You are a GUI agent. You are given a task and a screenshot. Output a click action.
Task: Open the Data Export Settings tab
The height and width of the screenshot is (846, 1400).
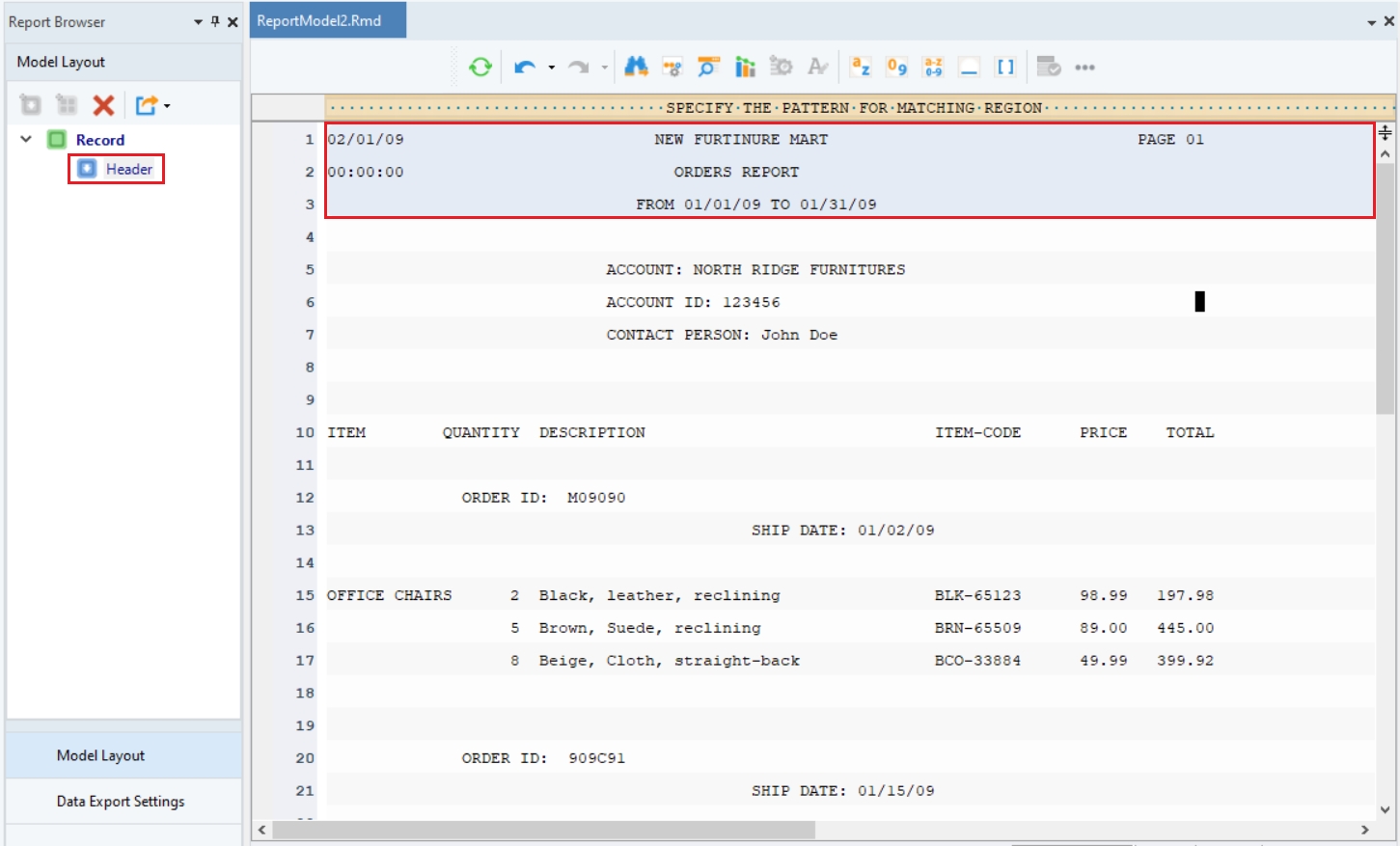[121, 801]
